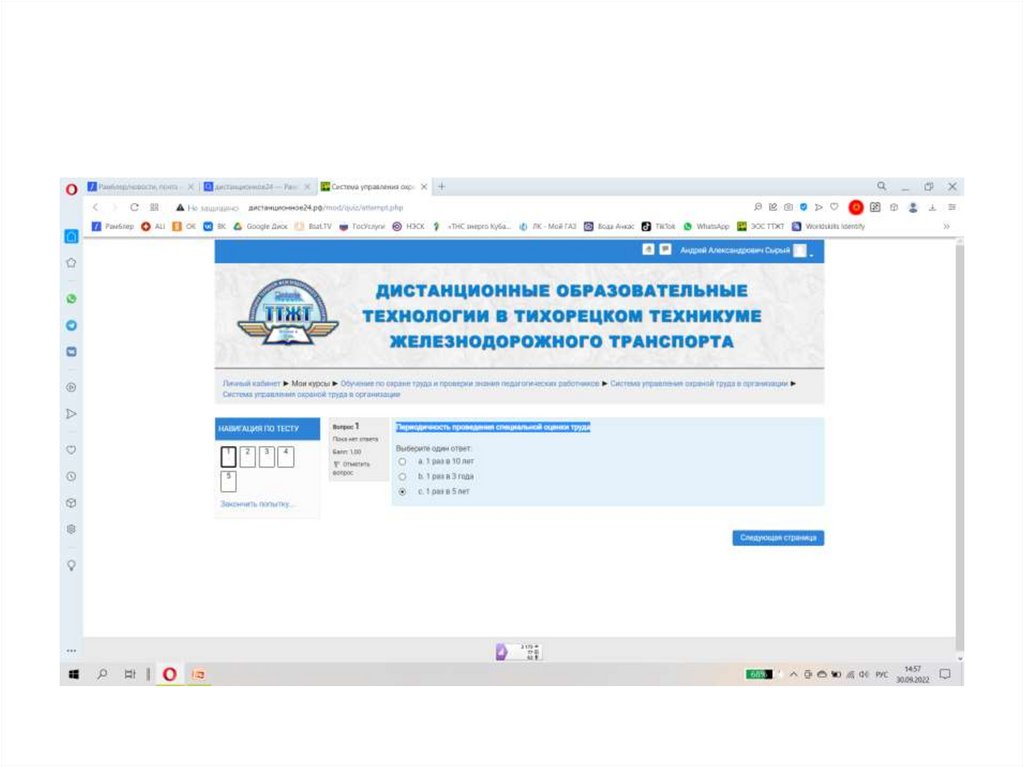
Task: Click the Закончить попытку link
Action: click(x=257, y=504)
